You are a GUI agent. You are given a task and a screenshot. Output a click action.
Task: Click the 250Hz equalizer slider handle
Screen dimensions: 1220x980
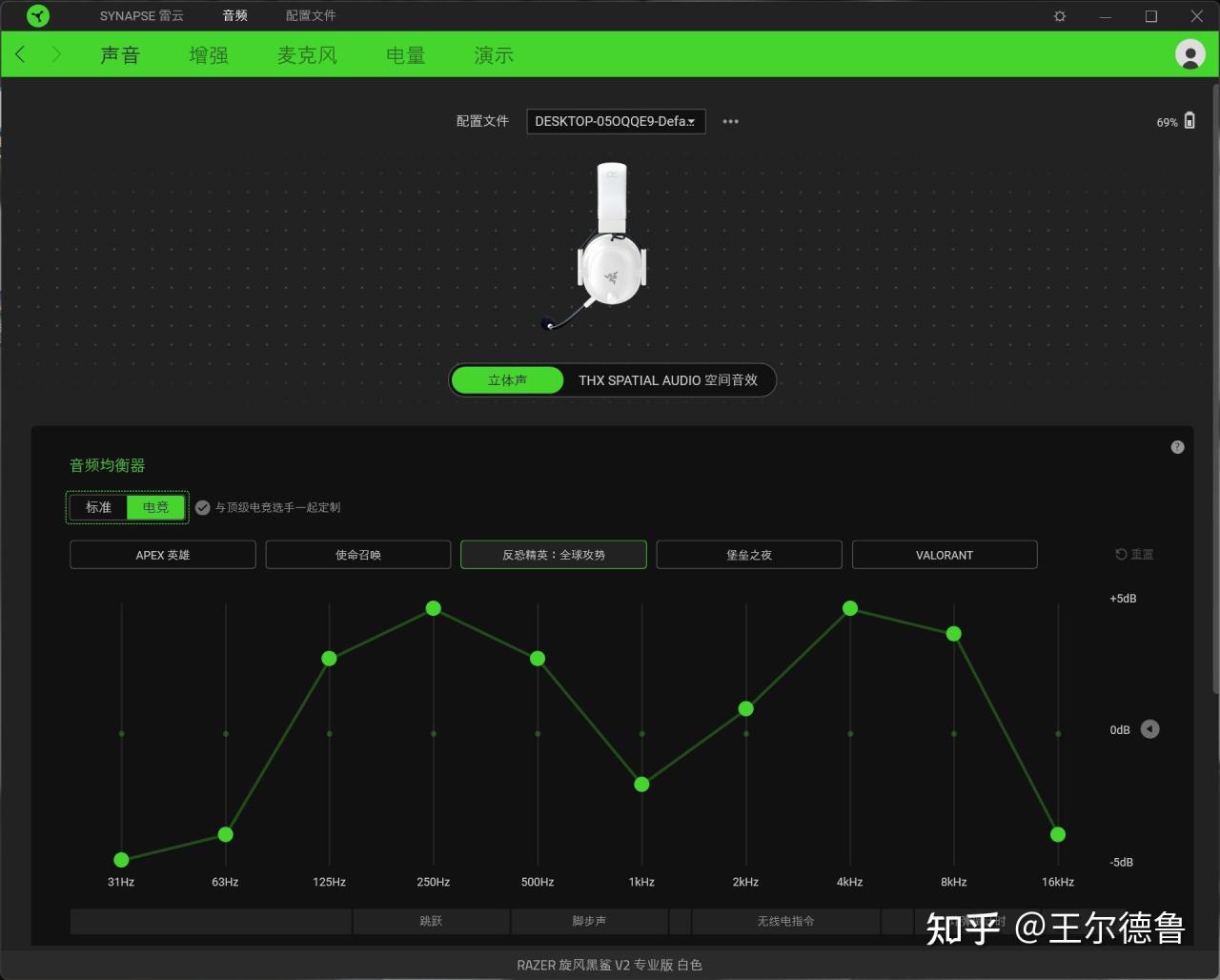coord(434,608)
